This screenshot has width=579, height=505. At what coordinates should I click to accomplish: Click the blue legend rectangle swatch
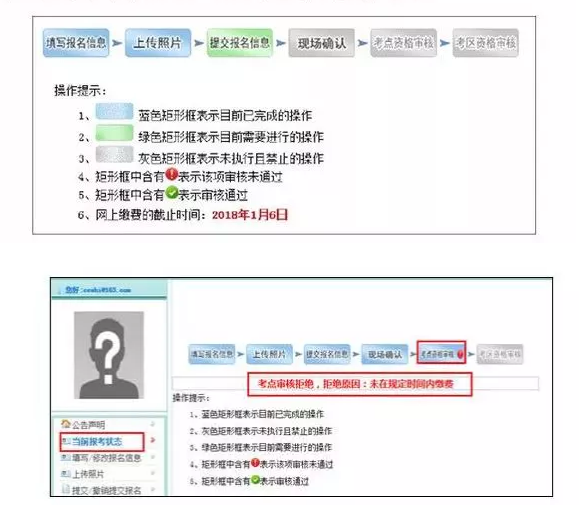[x=114, y=111]
